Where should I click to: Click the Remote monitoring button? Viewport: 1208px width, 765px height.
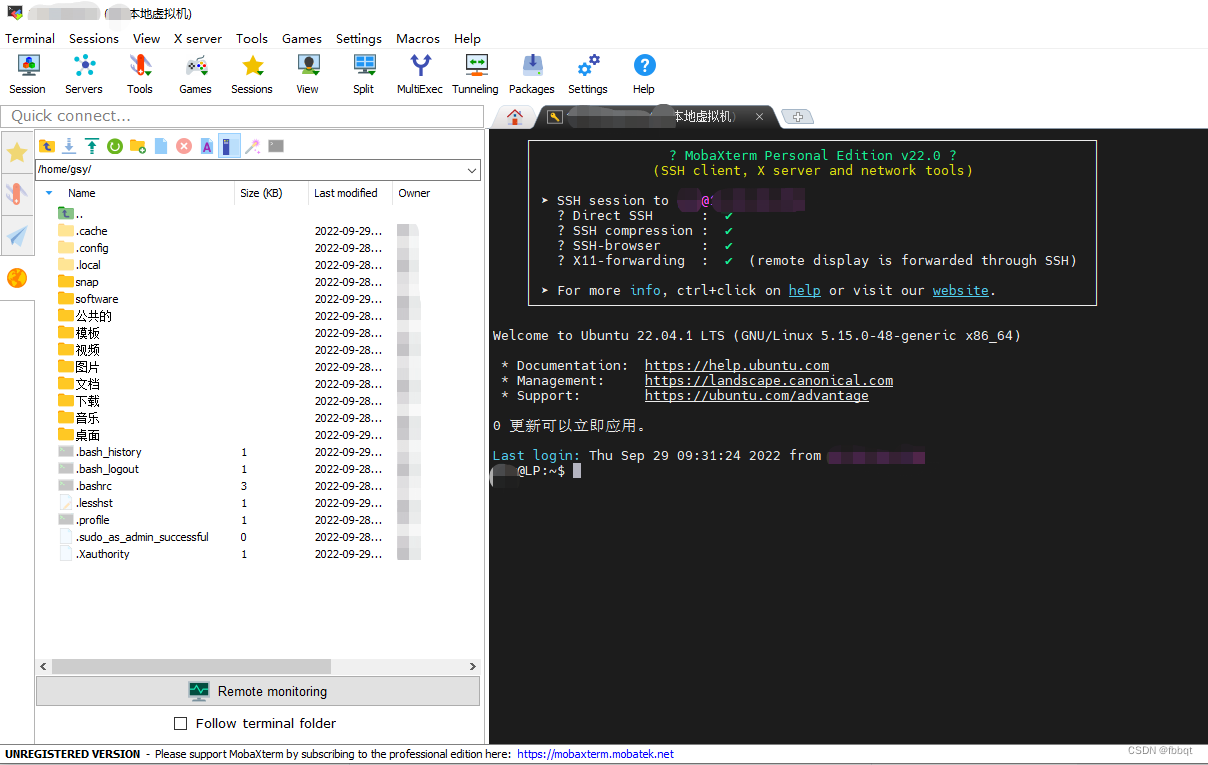click(258, 691)
